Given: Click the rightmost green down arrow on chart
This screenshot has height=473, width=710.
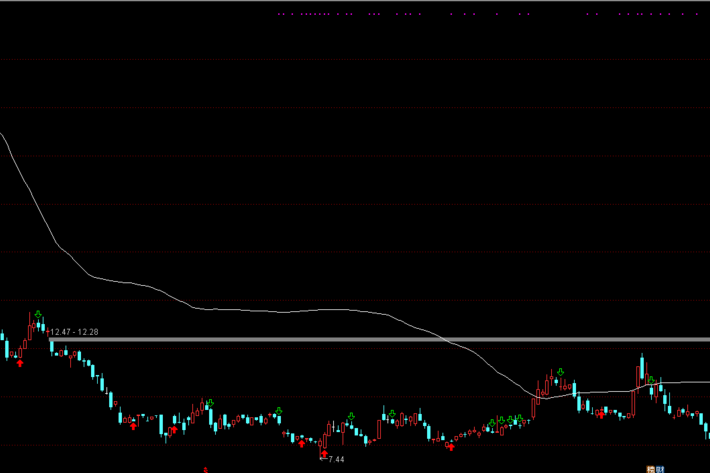Looking at the screenshot, I should pyautogui.click(x=651, y=380).
